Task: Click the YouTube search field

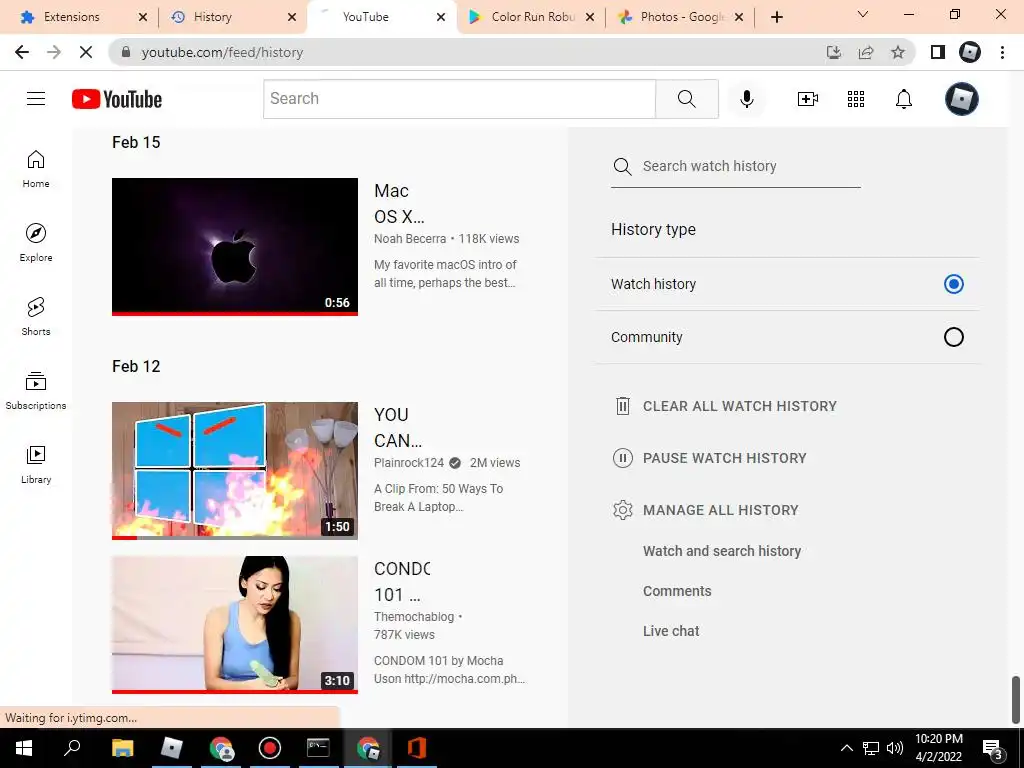Action: tap(459, 99)
